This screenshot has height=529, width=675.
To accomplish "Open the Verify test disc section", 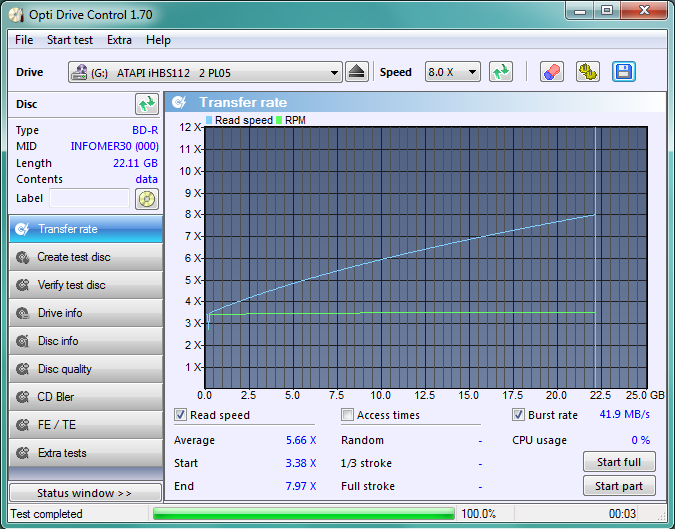I will [86, 285].
